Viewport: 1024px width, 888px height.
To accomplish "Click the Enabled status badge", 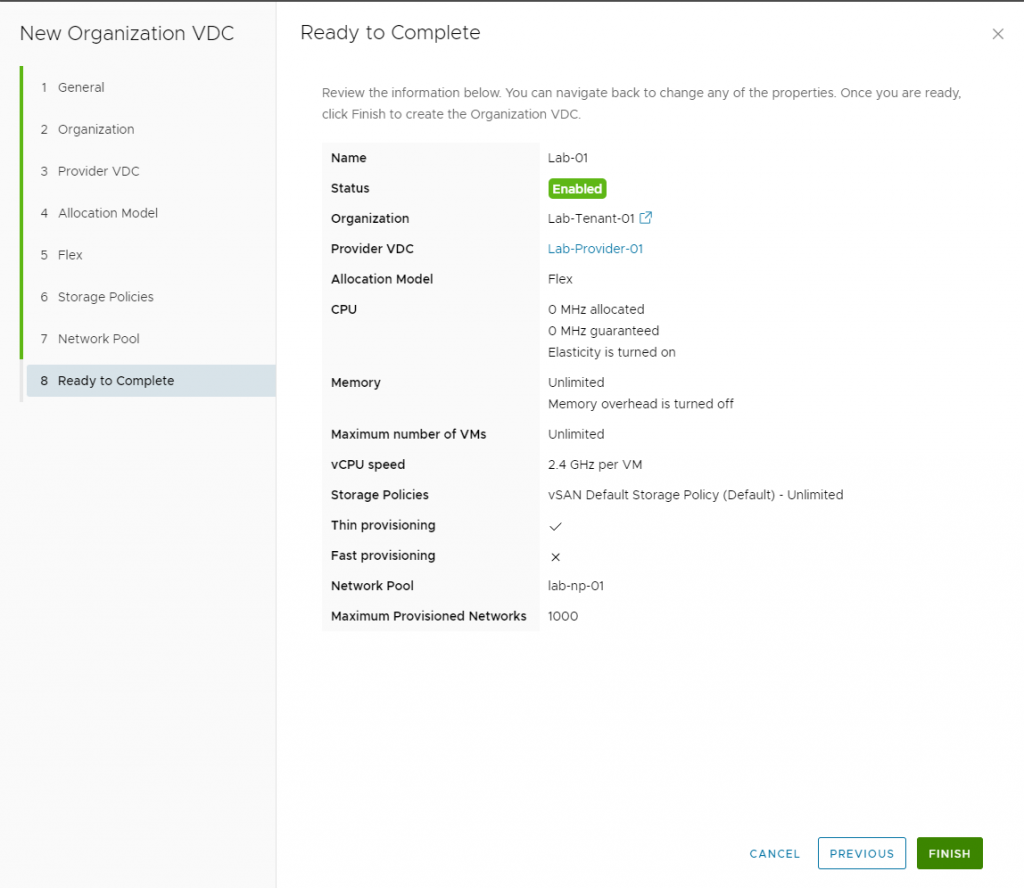I will (x=577, y=189).
